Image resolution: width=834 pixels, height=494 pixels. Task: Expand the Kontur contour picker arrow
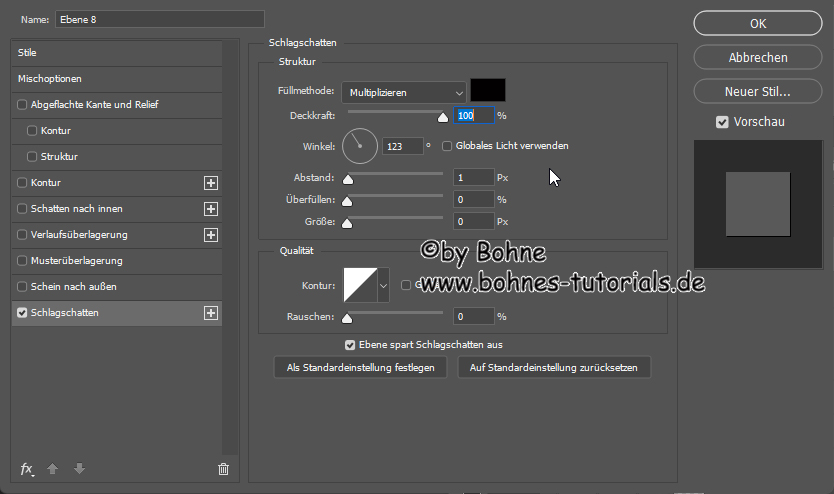(x=383, y=286)
